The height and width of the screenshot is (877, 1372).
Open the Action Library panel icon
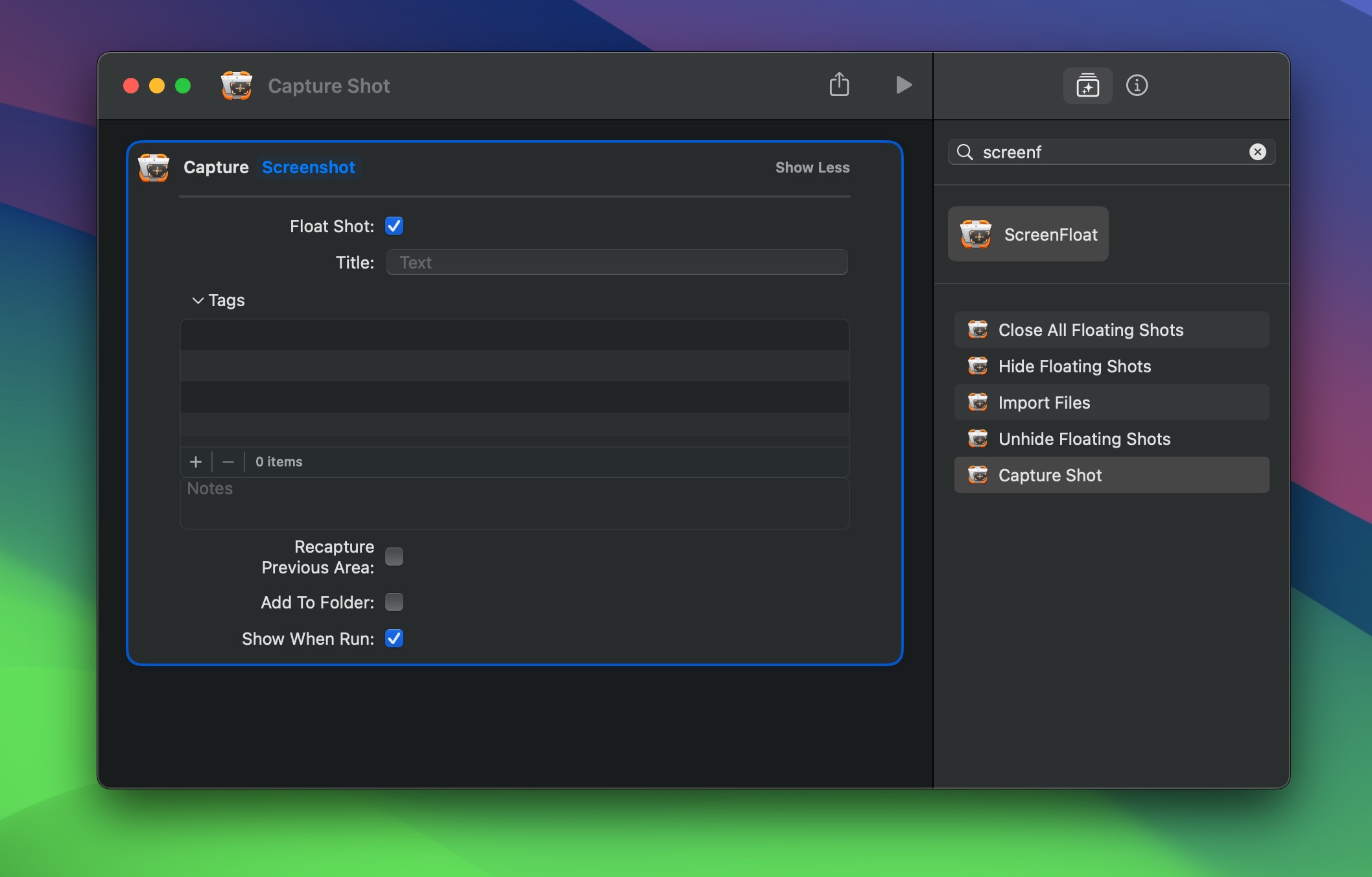(x=1087, y=85)
